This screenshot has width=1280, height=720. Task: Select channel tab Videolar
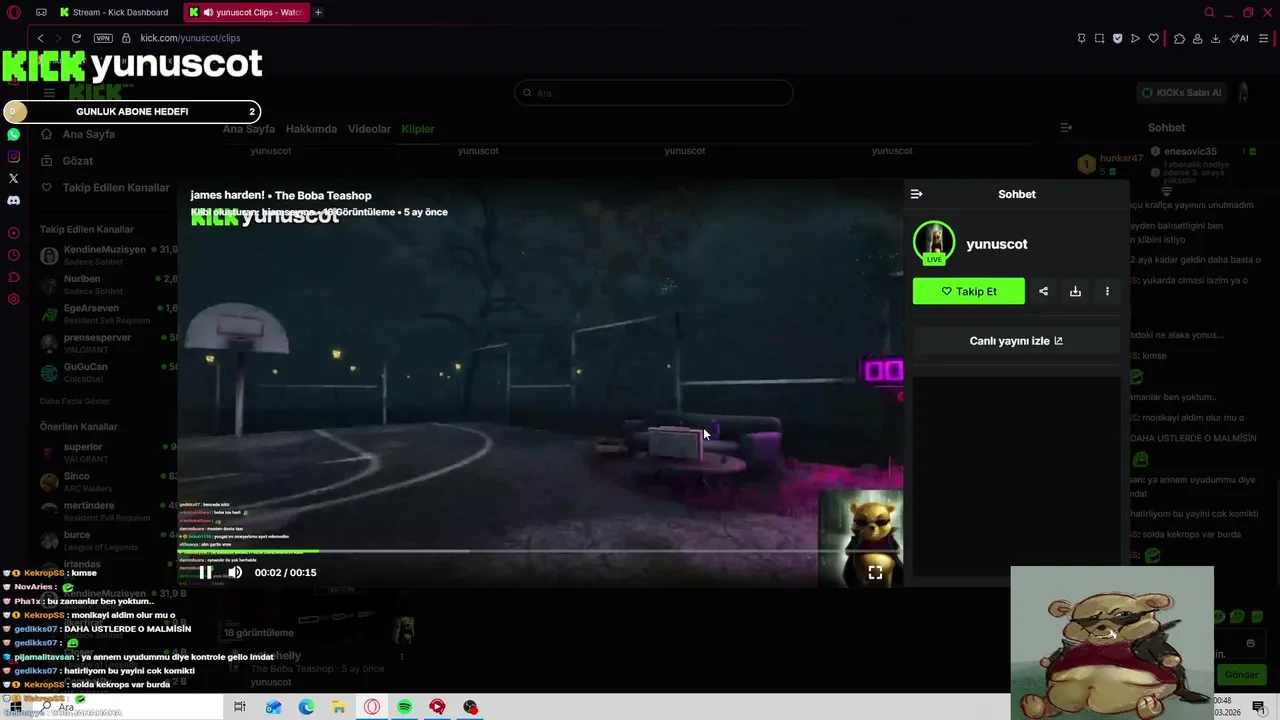tap(369, 129)
